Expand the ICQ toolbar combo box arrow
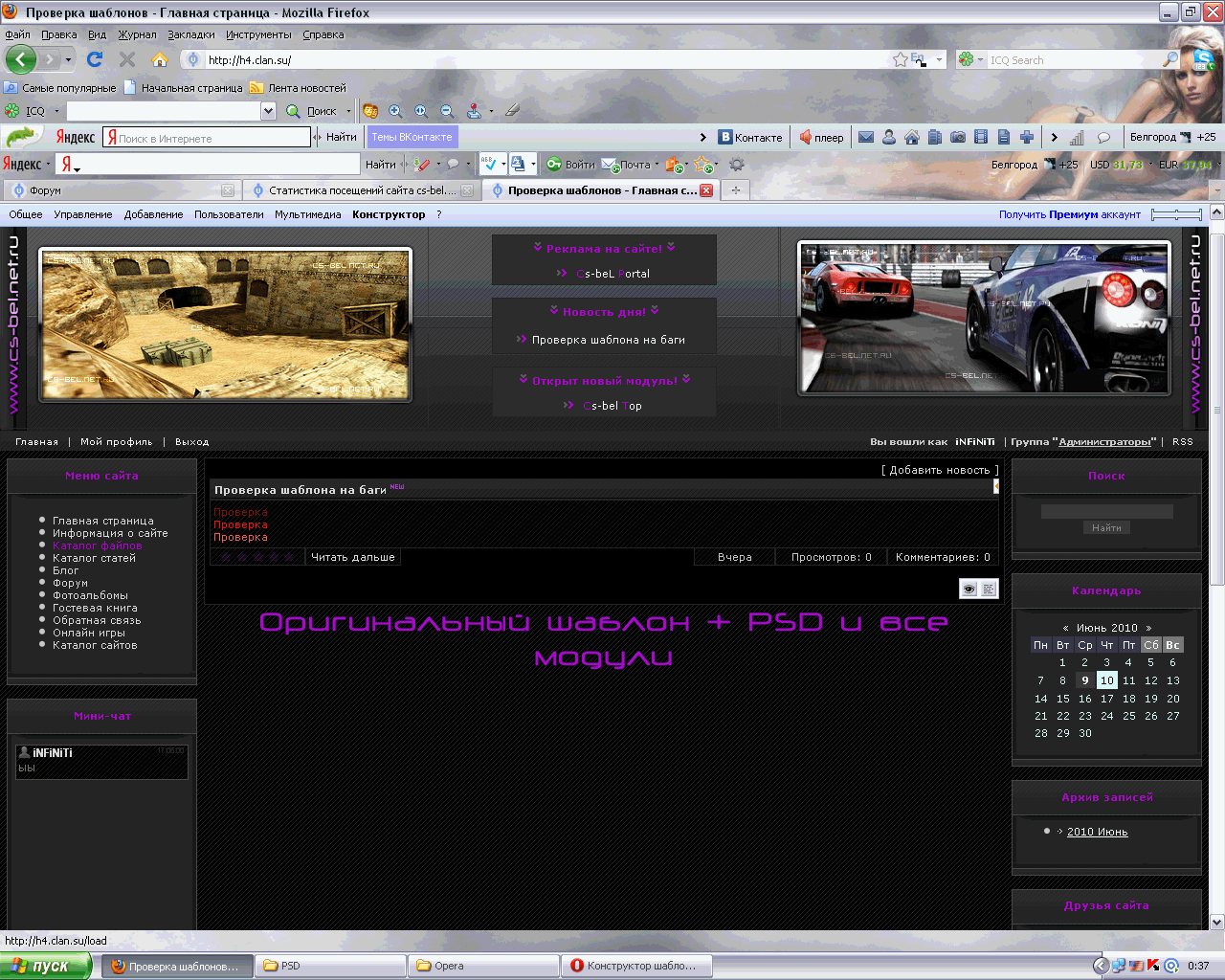Screen dimensions: 1225x980 (x=268, y=111)
